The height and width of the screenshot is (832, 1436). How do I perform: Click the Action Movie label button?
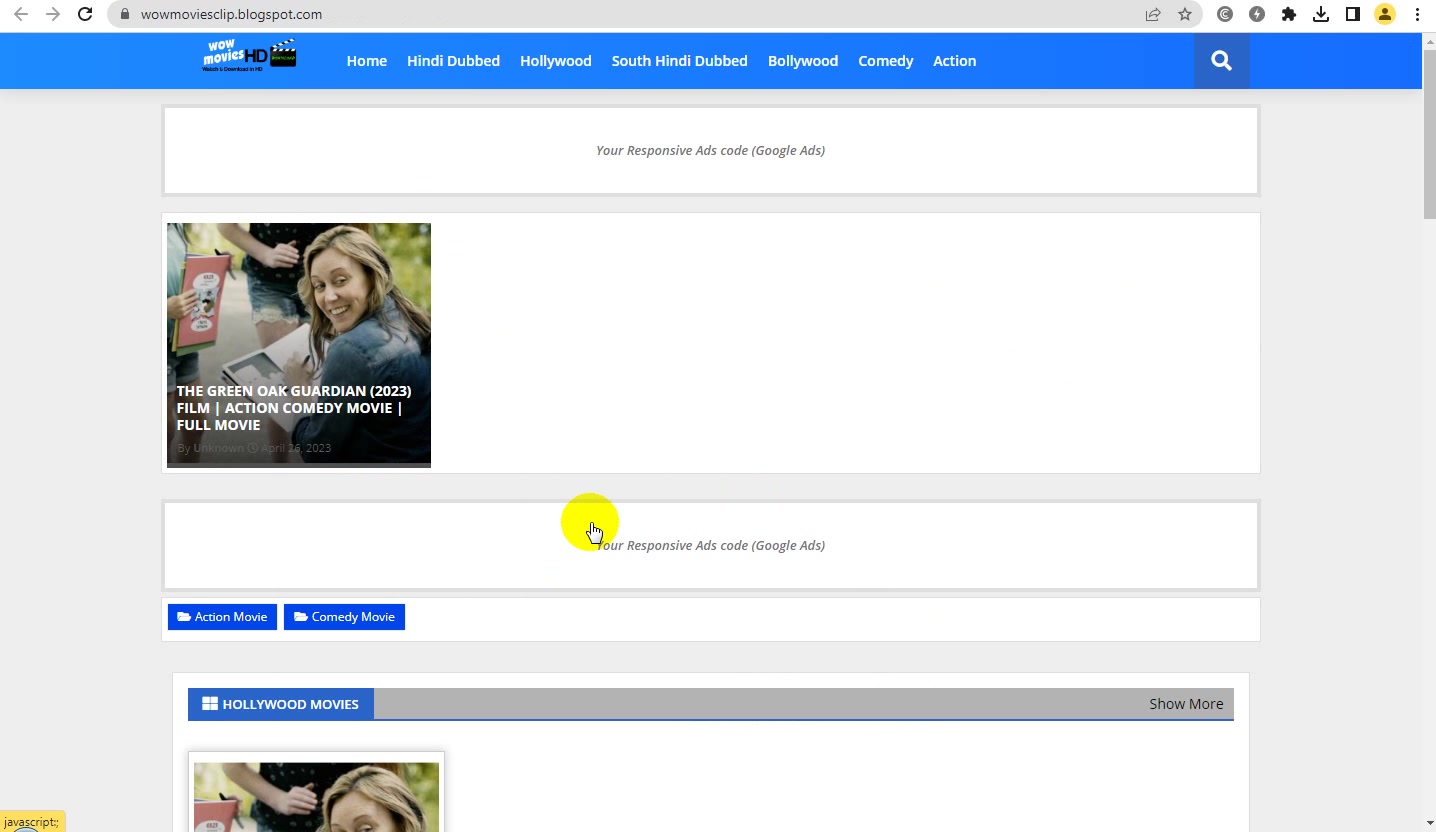click(222, 617)
